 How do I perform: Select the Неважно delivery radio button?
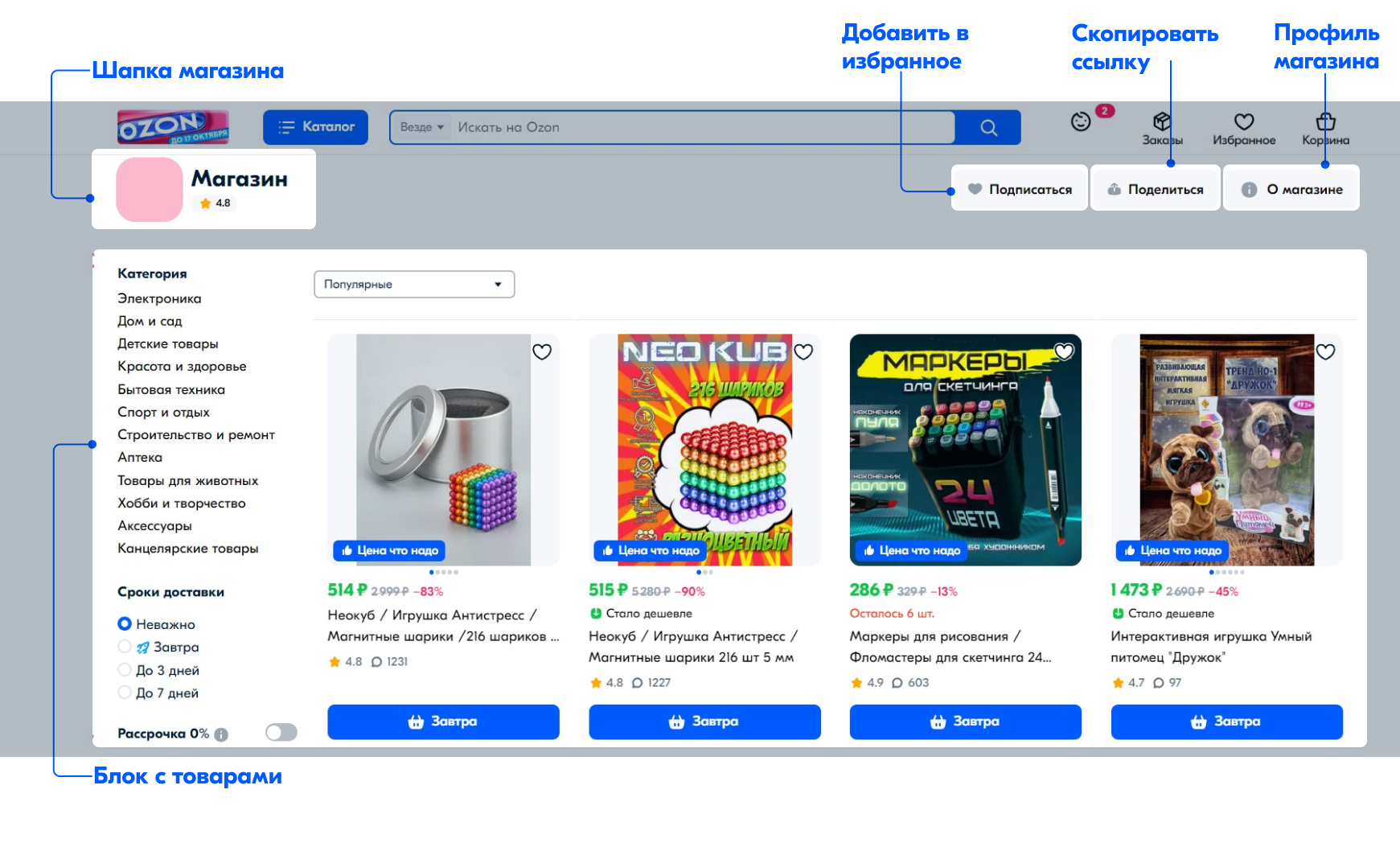(125, 623)
